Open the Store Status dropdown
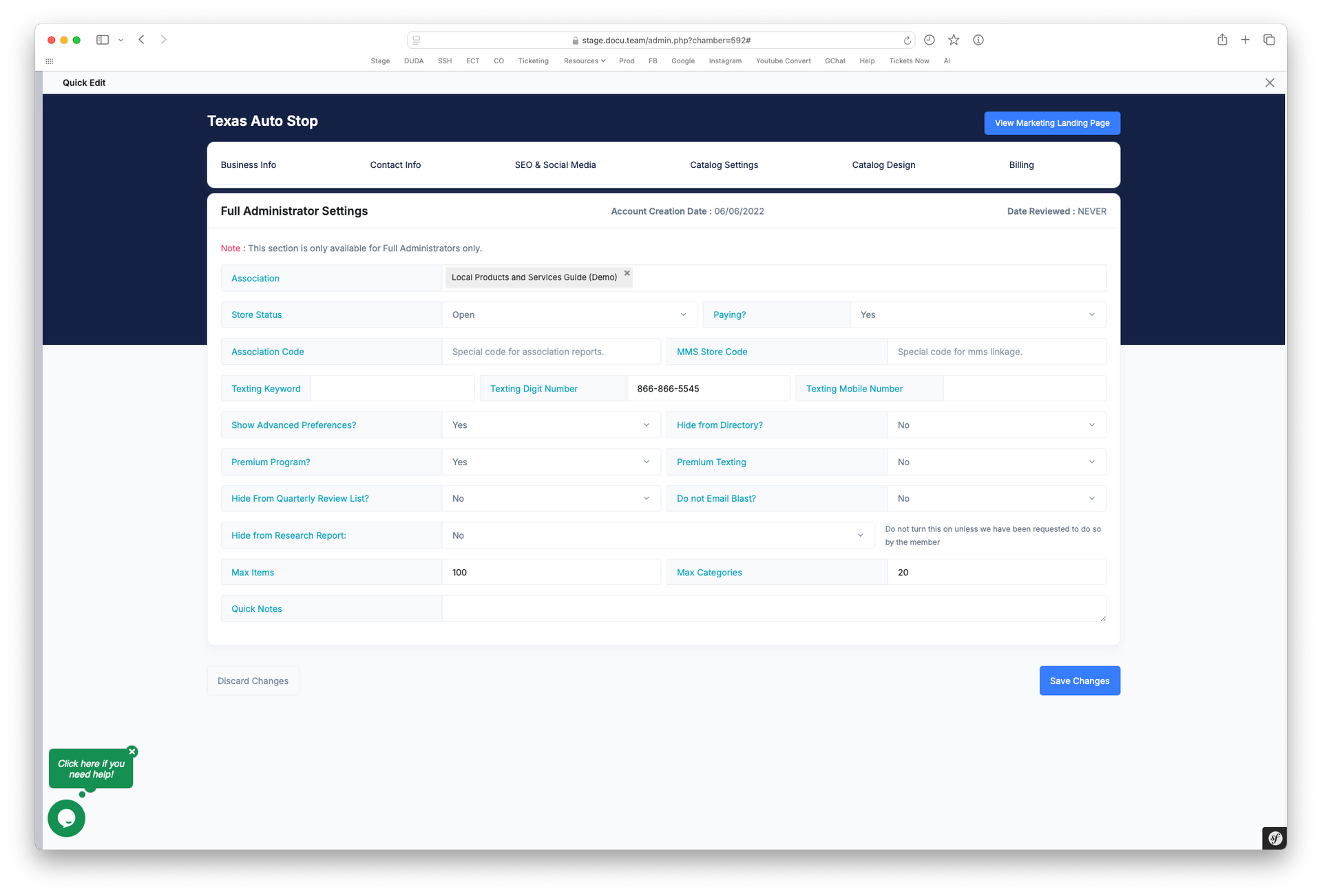1322x896 pixels. (x=569, y=314)
